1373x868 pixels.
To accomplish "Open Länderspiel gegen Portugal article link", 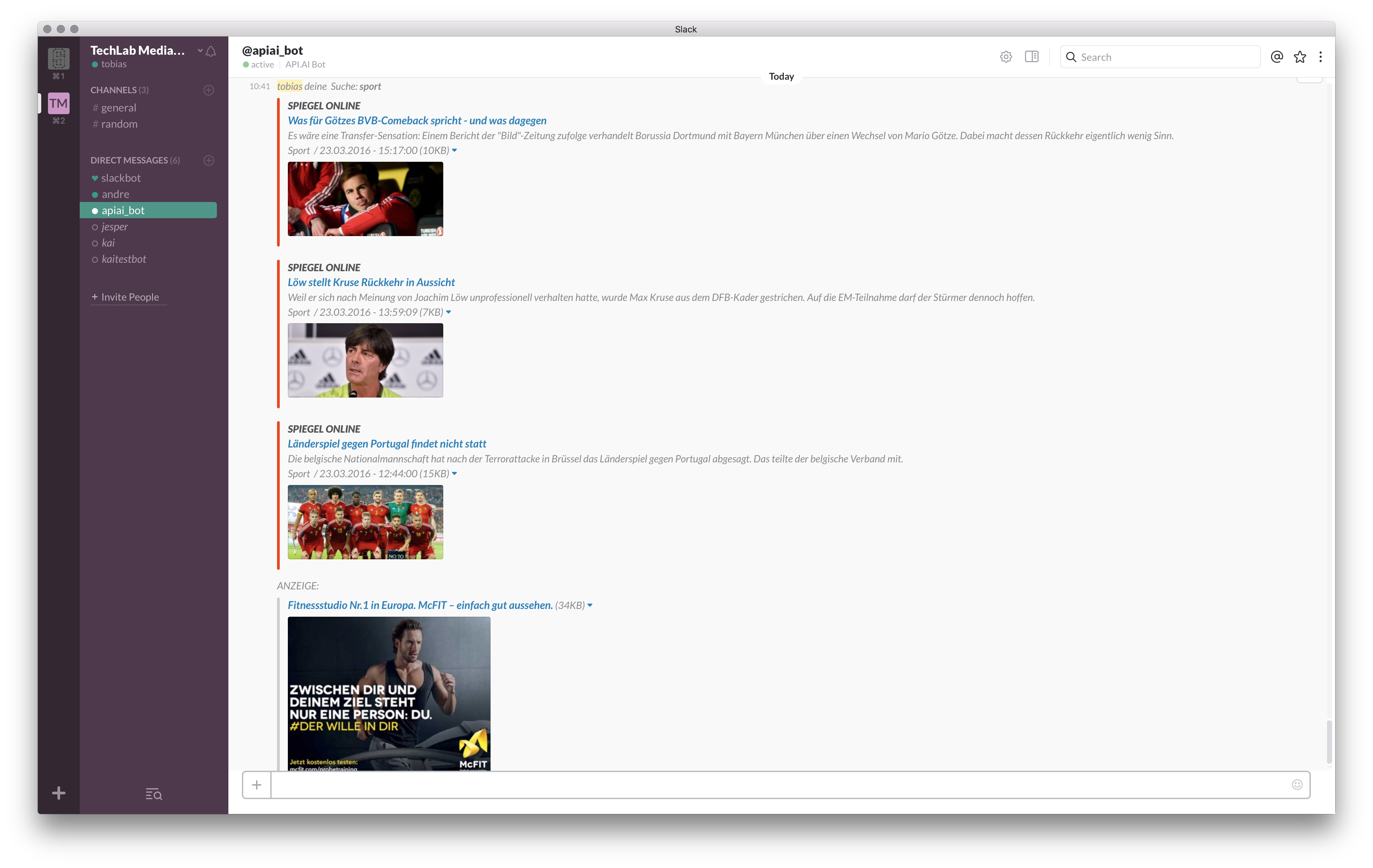I will tap(386, 443).
